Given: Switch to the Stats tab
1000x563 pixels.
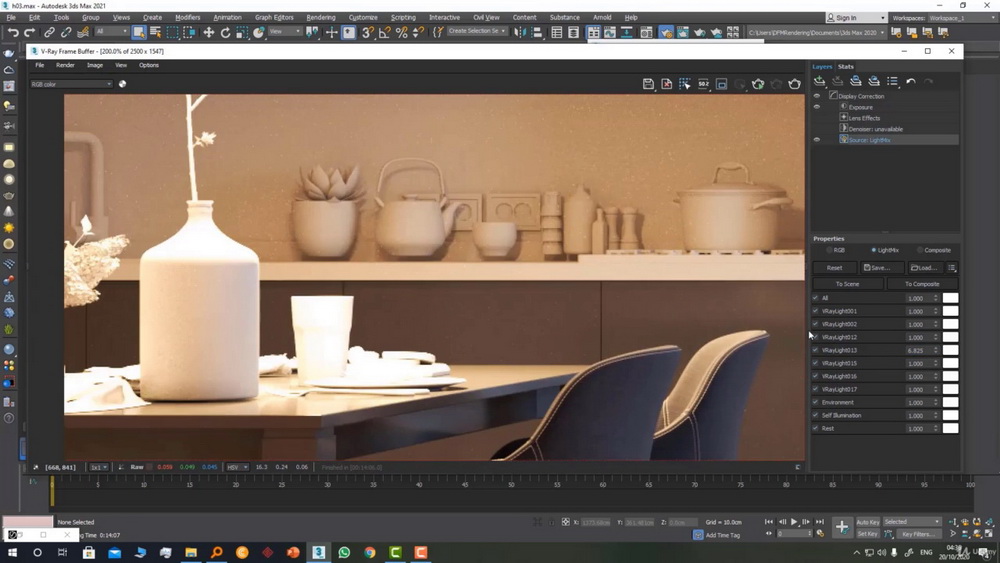Looking at the screenshot, I should (846, 66).
